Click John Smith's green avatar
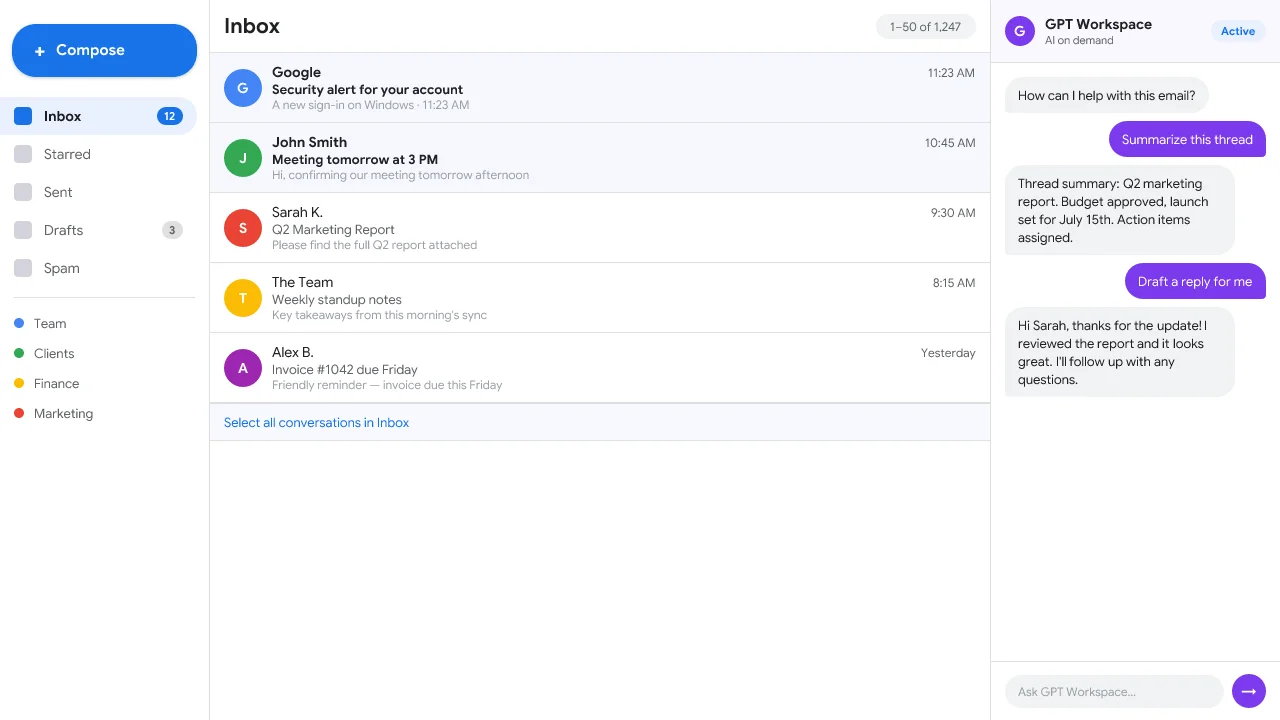This screenshot has width=1280, height=720. pyautogui.click(x=243, y=158)
